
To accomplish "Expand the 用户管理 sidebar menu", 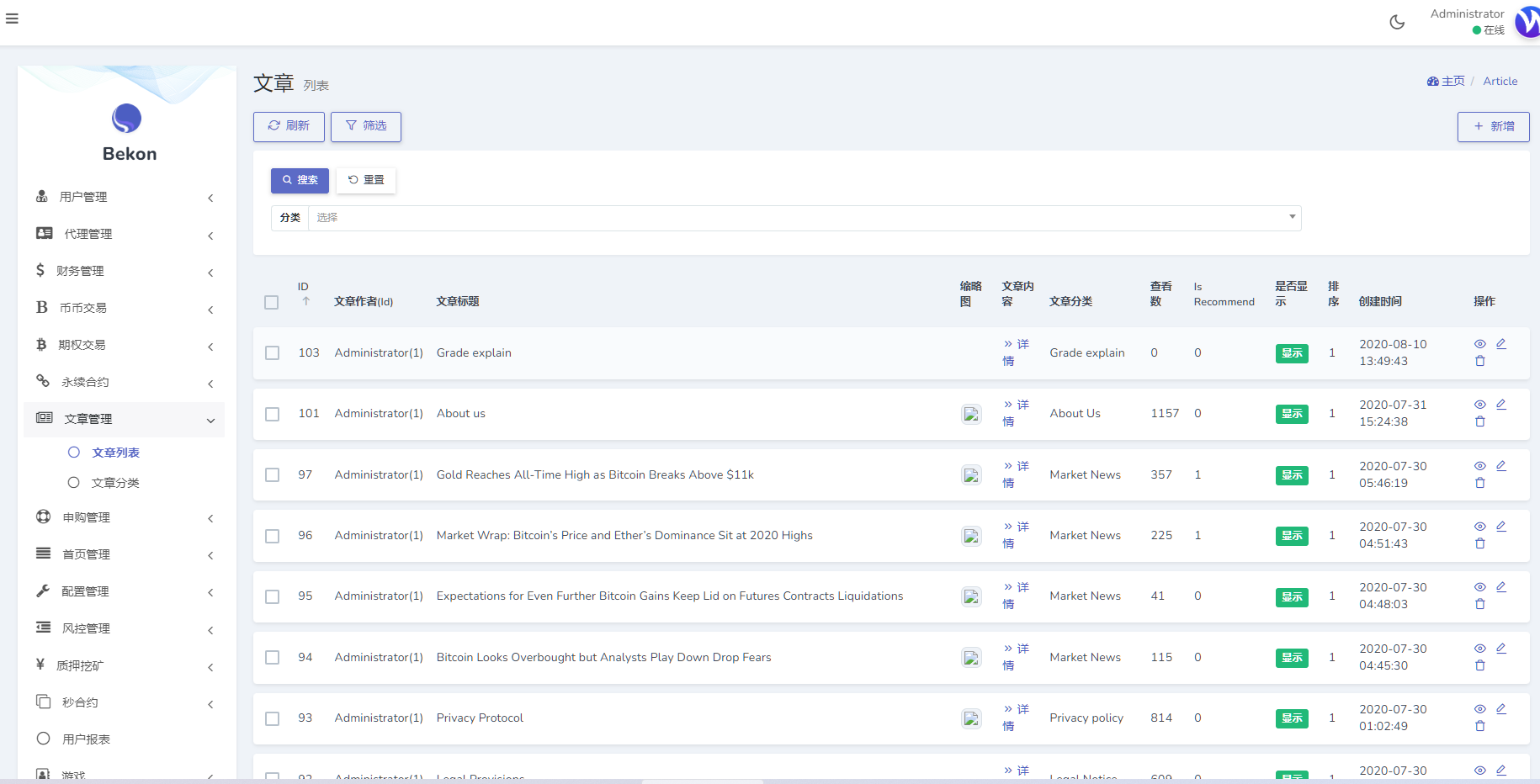I will tap(125, 197).
